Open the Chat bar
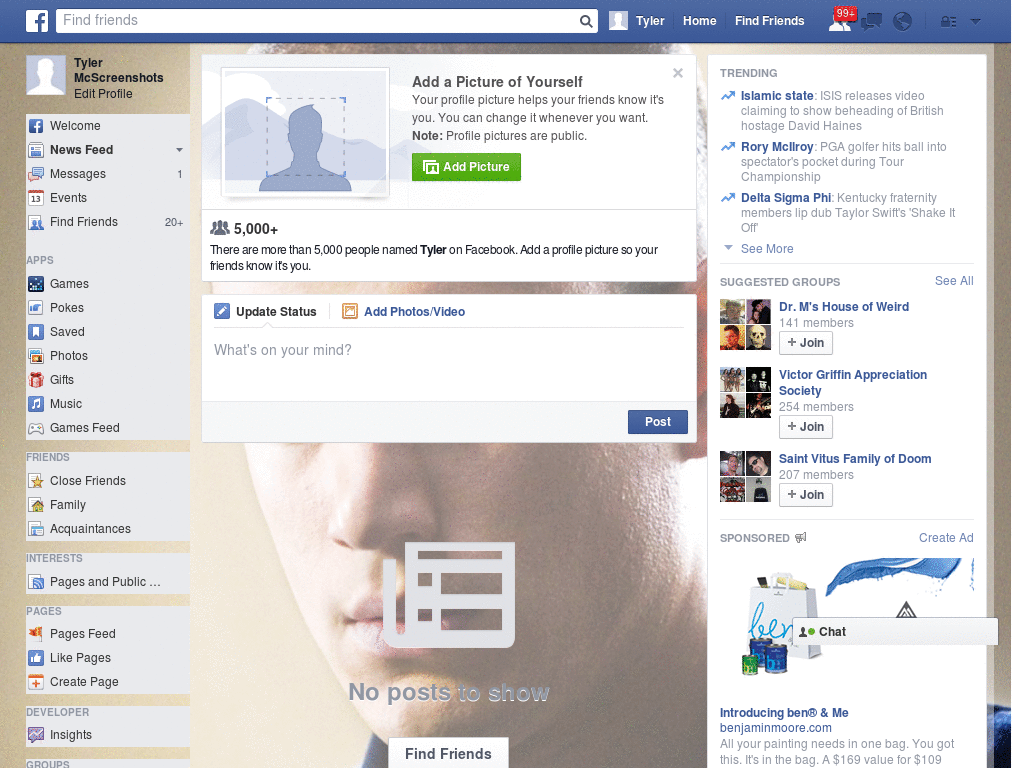This screenshot has height=768, width=1024. pos(895,632)
